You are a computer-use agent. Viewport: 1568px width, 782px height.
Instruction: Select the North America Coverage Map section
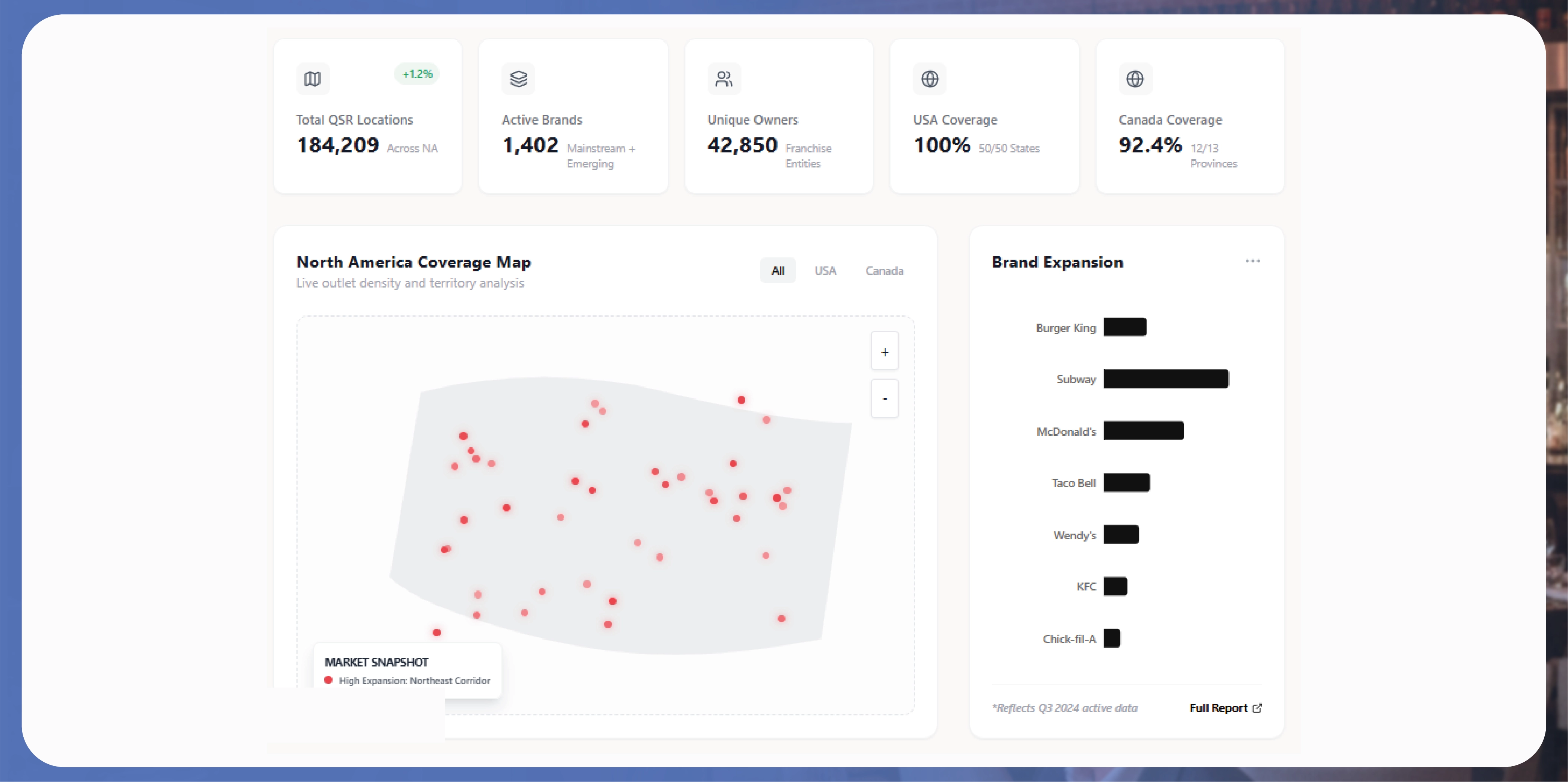click(x=413, y=262)
